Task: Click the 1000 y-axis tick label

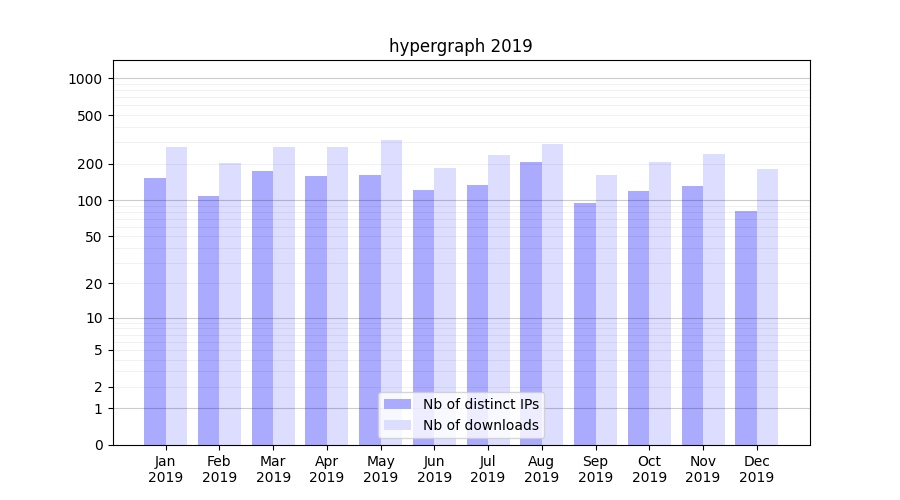Action: point(86,79)
